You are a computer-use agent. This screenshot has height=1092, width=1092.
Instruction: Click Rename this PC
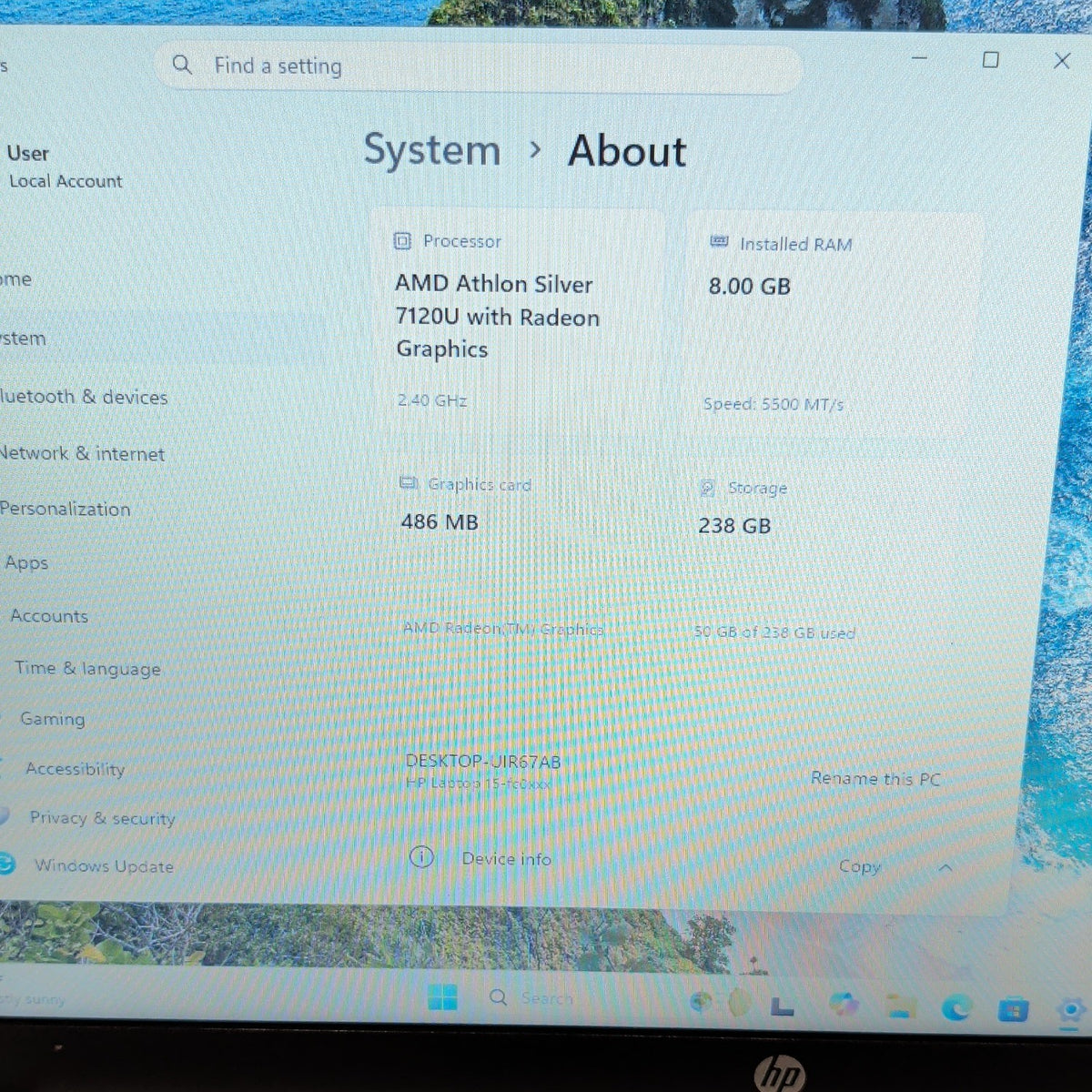coord(875,779)
